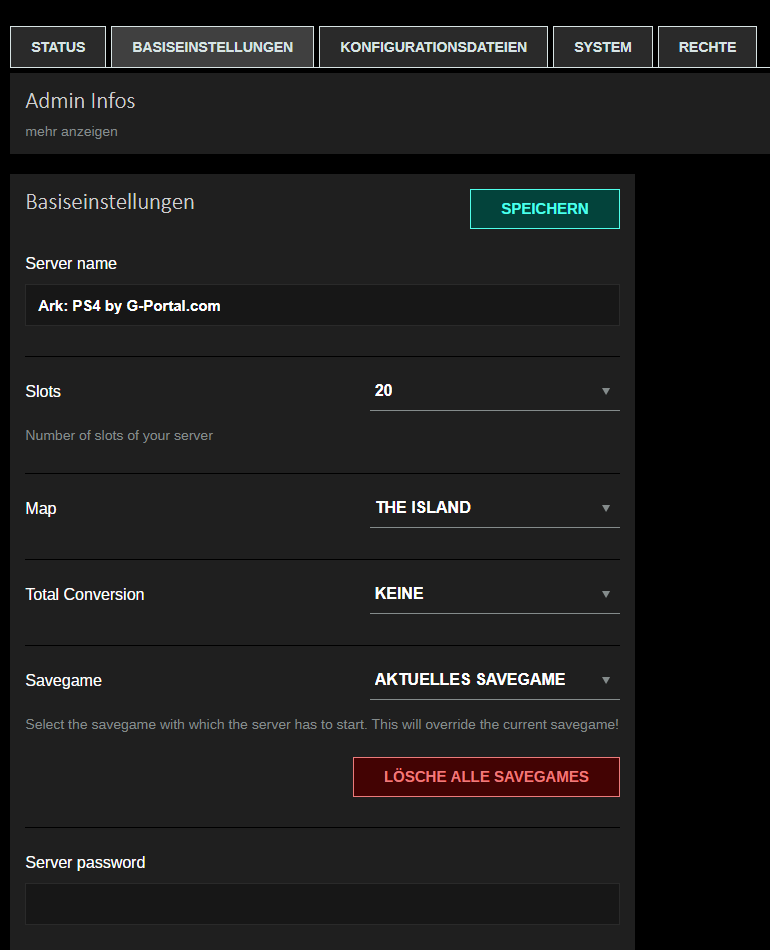Click the Basiseinstellungen panel heading

point(110,202)
